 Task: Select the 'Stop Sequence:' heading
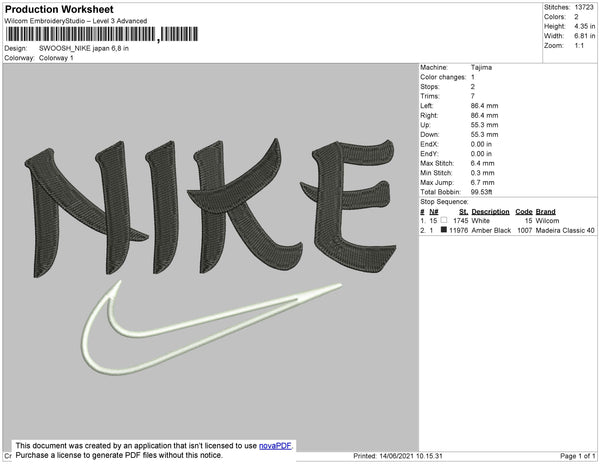pos(444,202)
